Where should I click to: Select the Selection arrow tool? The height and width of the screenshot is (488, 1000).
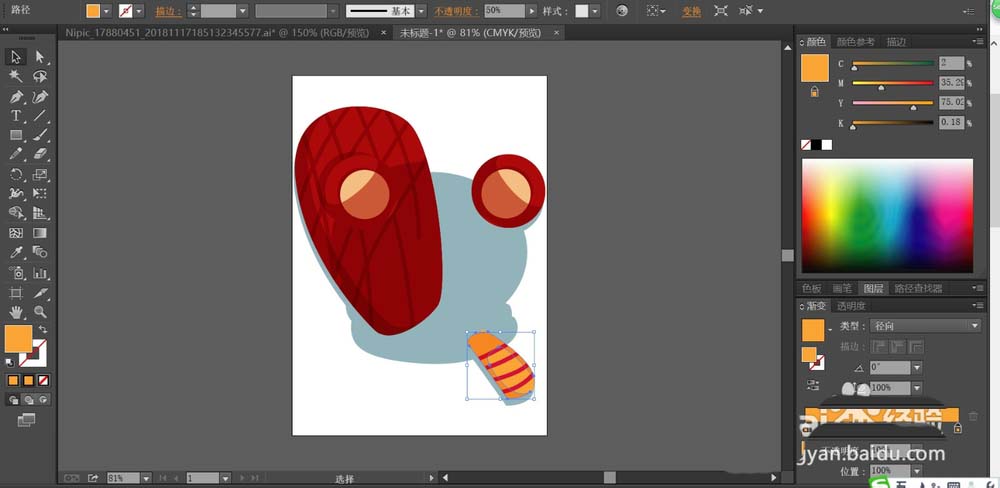click(16, 57)
